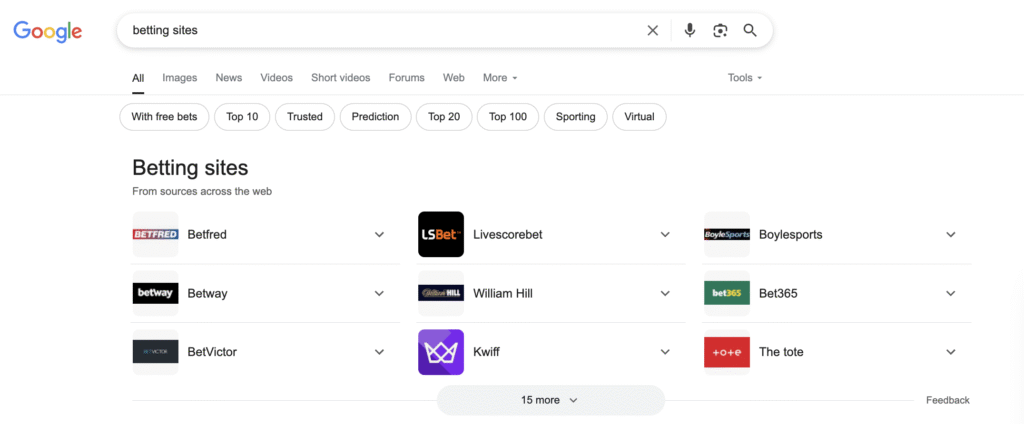Click the LSBet logo thumbnail

coord(441,235)
